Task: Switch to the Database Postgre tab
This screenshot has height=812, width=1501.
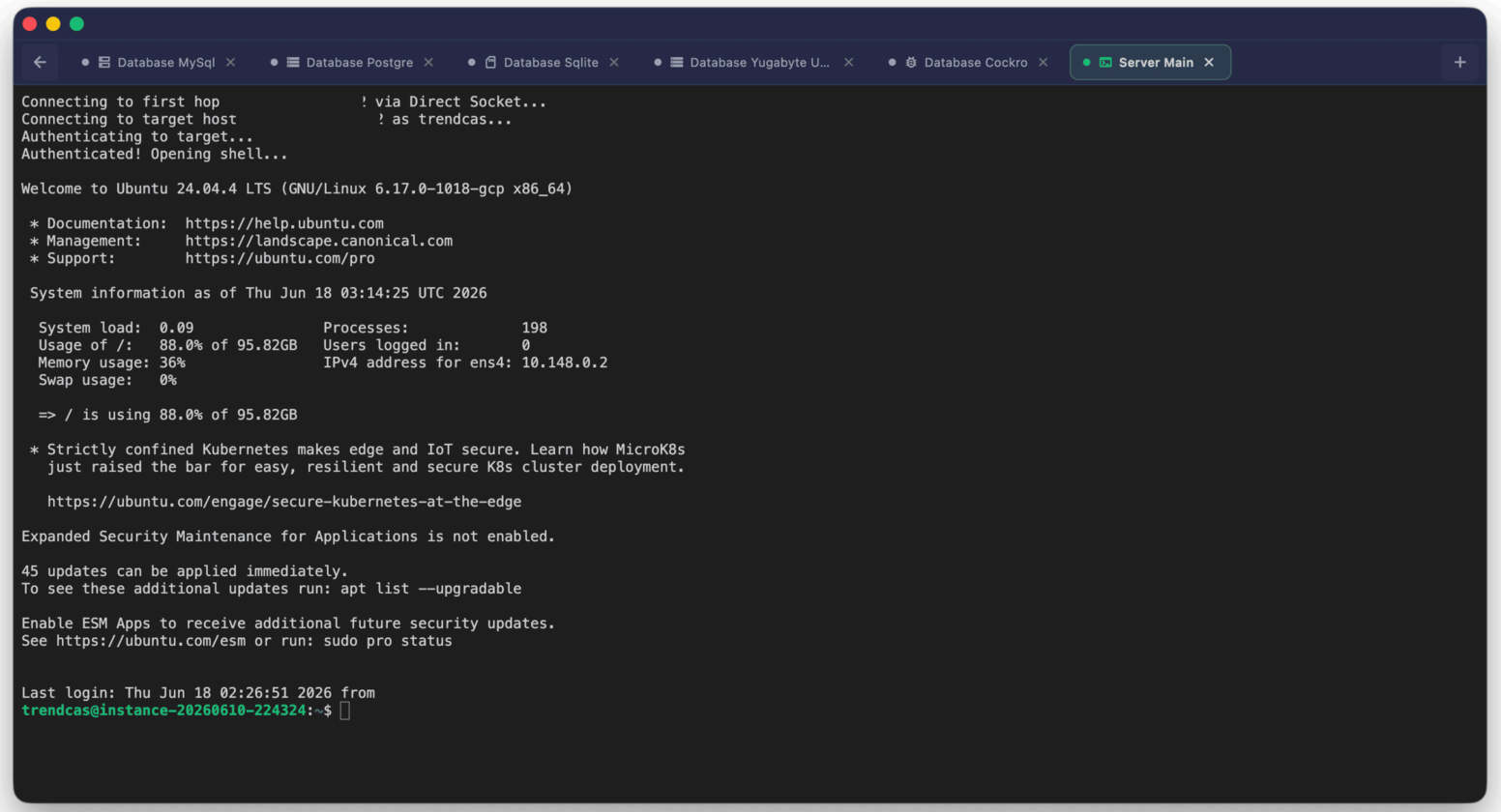Action: pyautogui.click(x=351, y=62)
